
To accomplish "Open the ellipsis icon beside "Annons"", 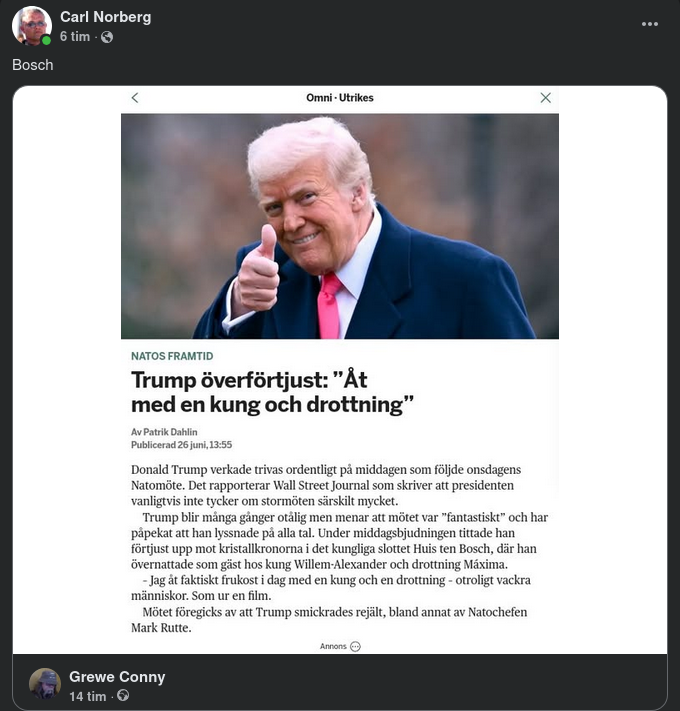I will click(x=355, y=646).
